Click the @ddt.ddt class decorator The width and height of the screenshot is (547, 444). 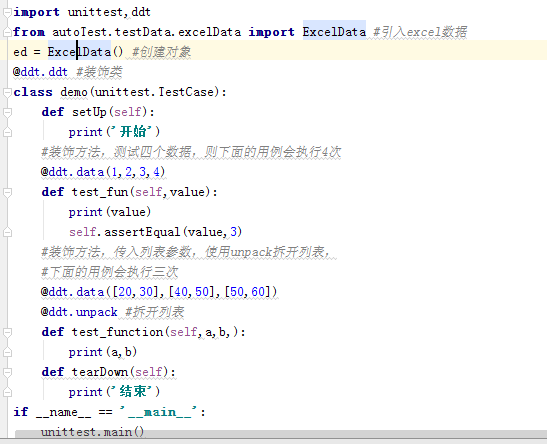click(x=40, y=72)
